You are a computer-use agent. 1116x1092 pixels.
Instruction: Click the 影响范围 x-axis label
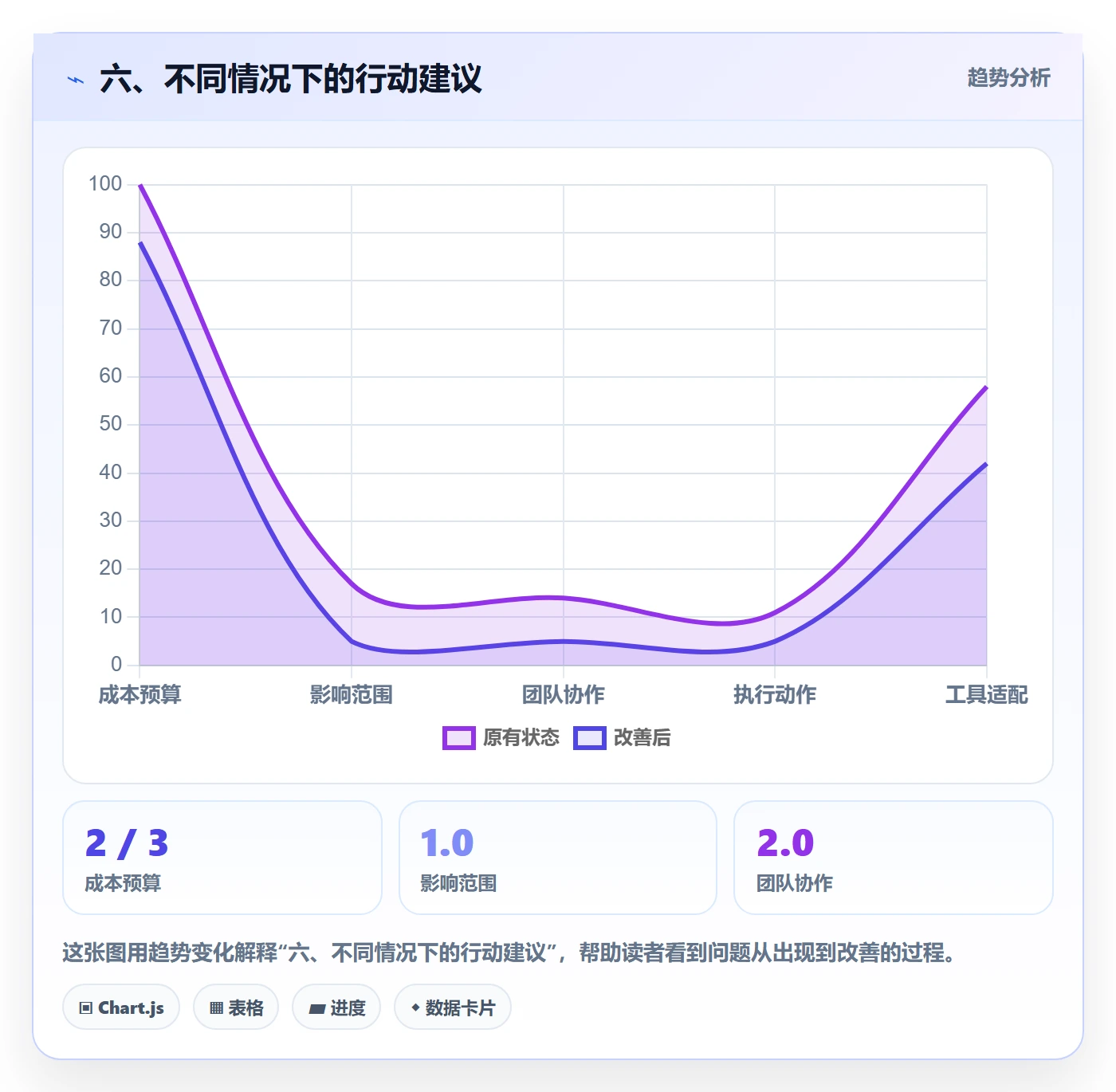coord(352,695)
